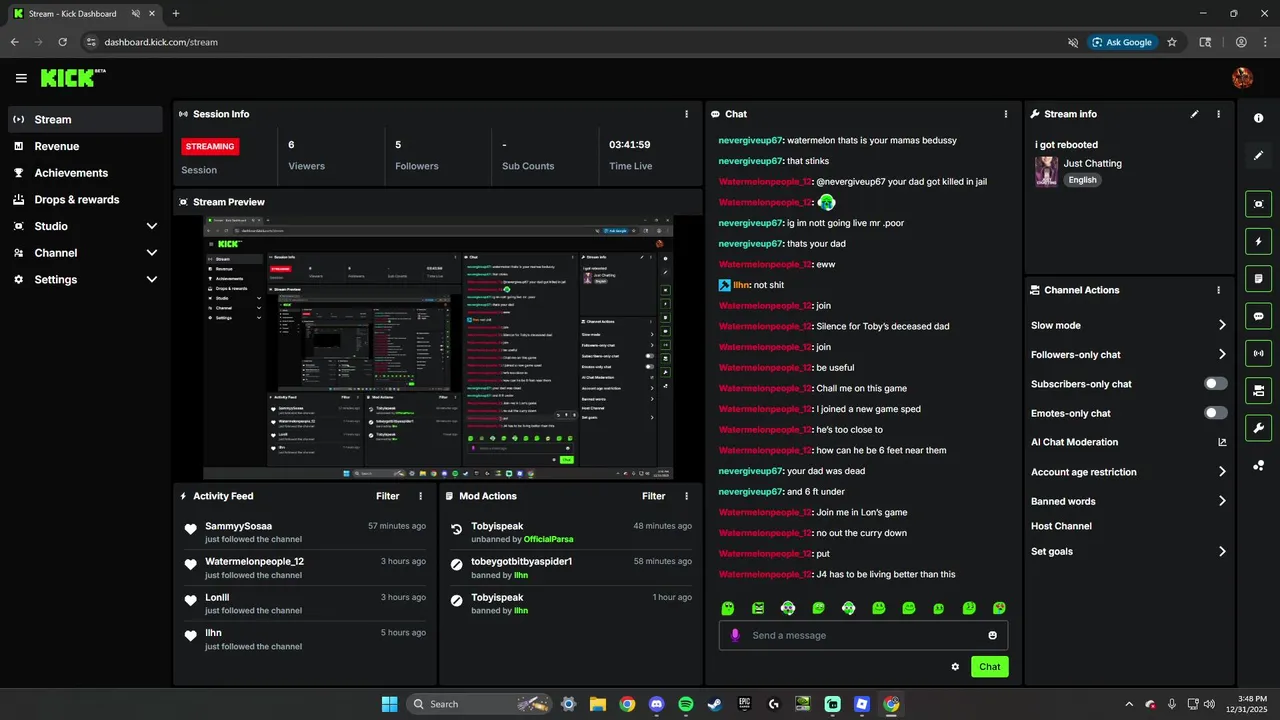Open Channel Actions three-dot menu

pos(1218,290)
